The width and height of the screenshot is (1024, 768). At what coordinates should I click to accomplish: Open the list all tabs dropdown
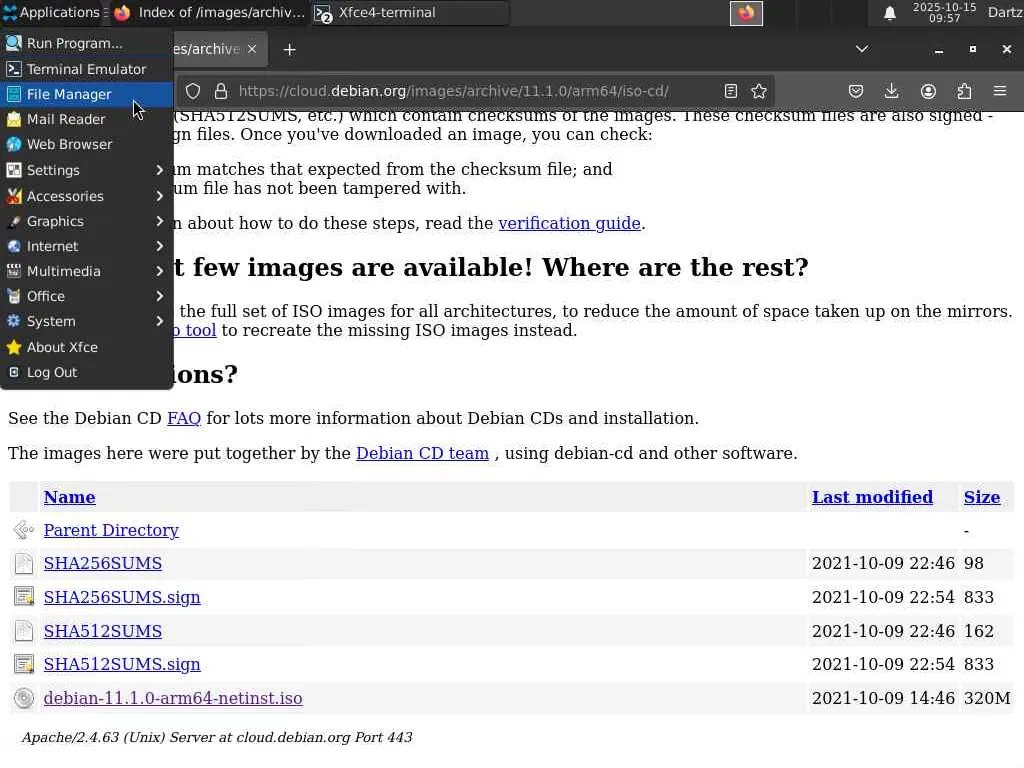pyautogui.click(x=861, y=49)
